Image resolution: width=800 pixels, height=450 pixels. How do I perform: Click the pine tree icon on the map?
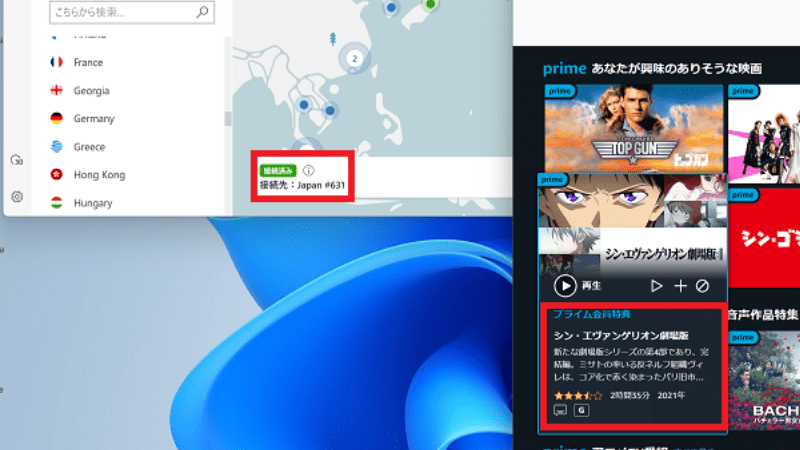[x=333, y=39]
